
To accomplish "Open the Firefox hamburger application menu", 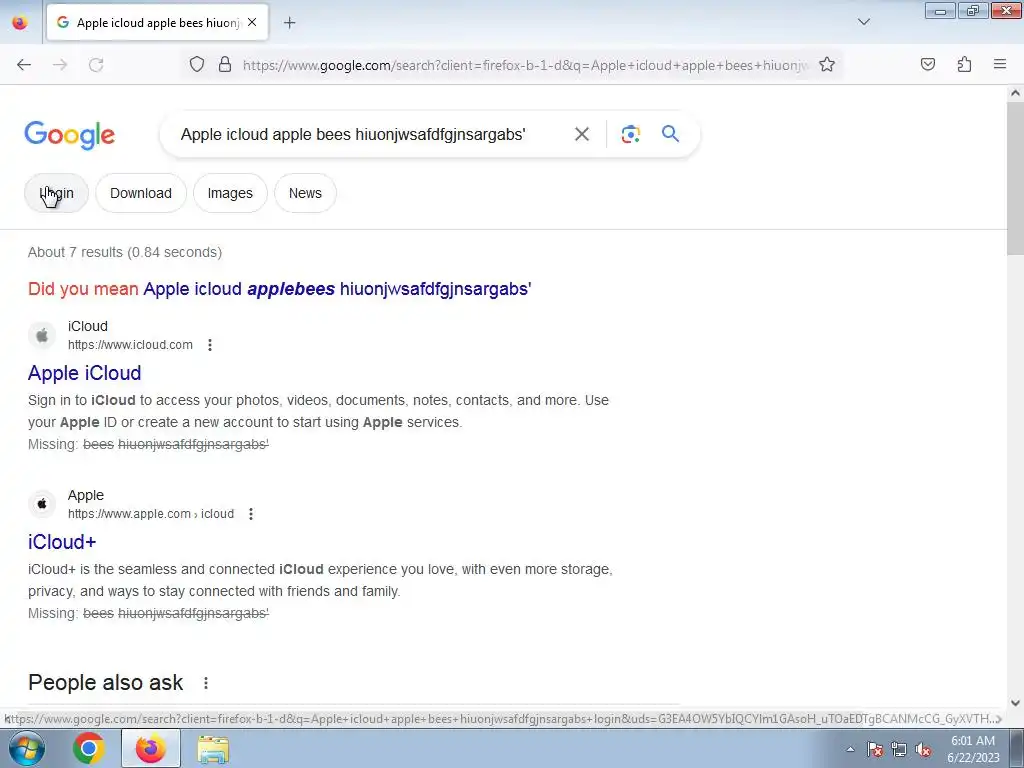I will (1000, 64).
